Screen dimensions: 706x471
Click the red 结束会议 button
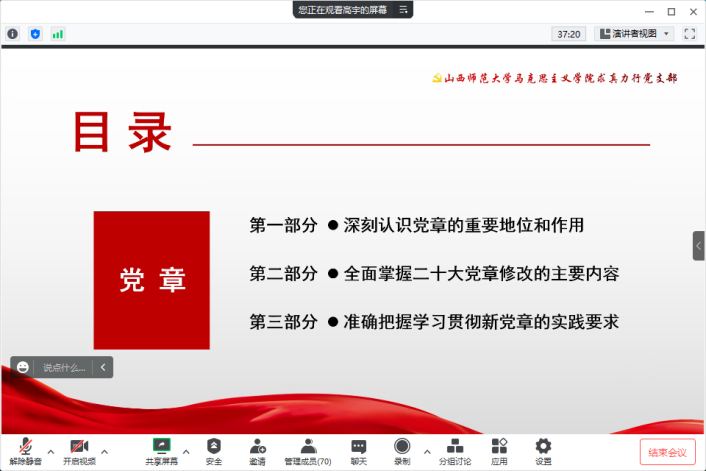[667, 453]
